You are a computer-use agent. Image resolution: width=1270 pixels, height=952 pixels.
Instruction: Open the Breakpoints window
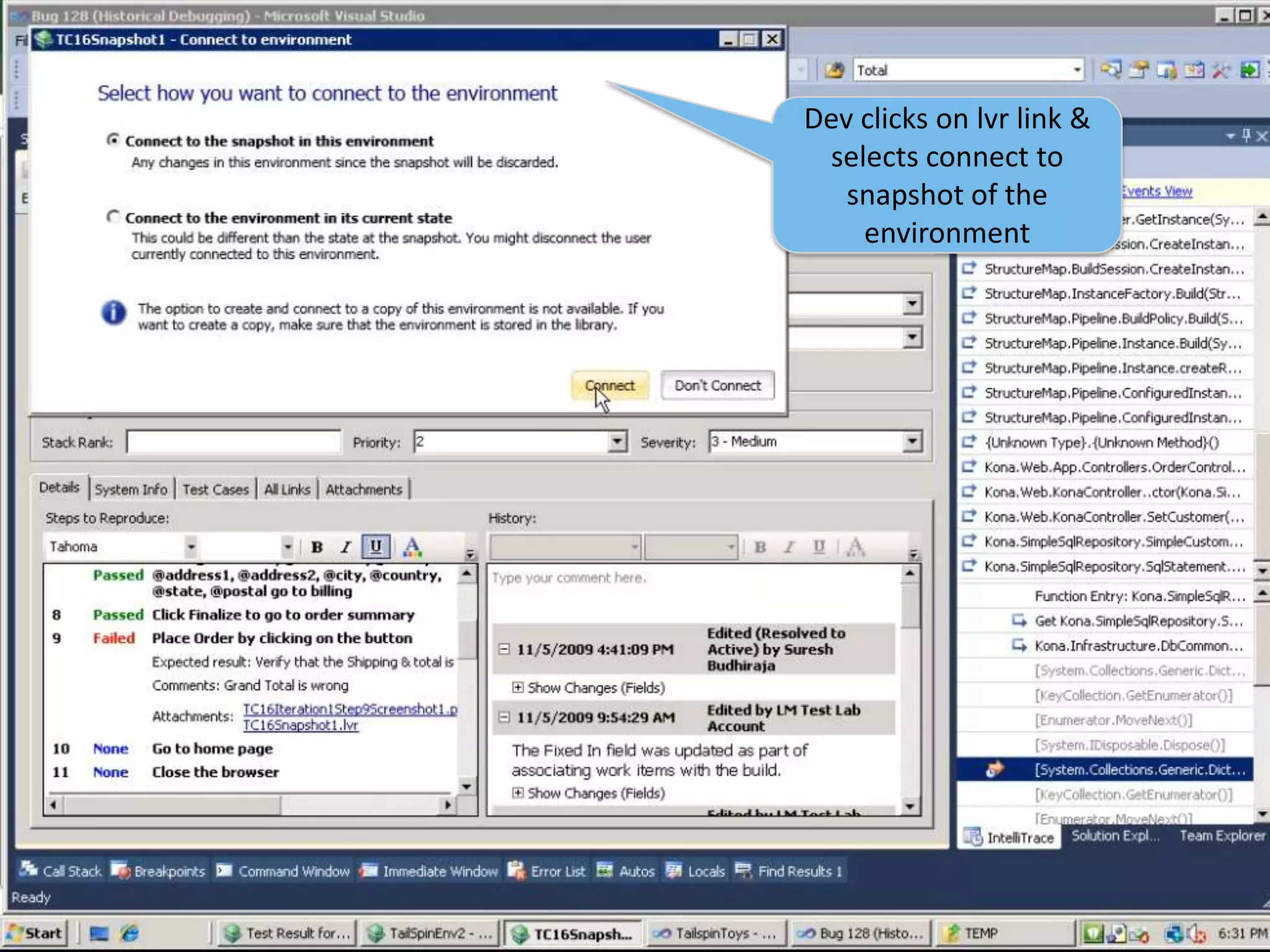(x=158, y=871)
